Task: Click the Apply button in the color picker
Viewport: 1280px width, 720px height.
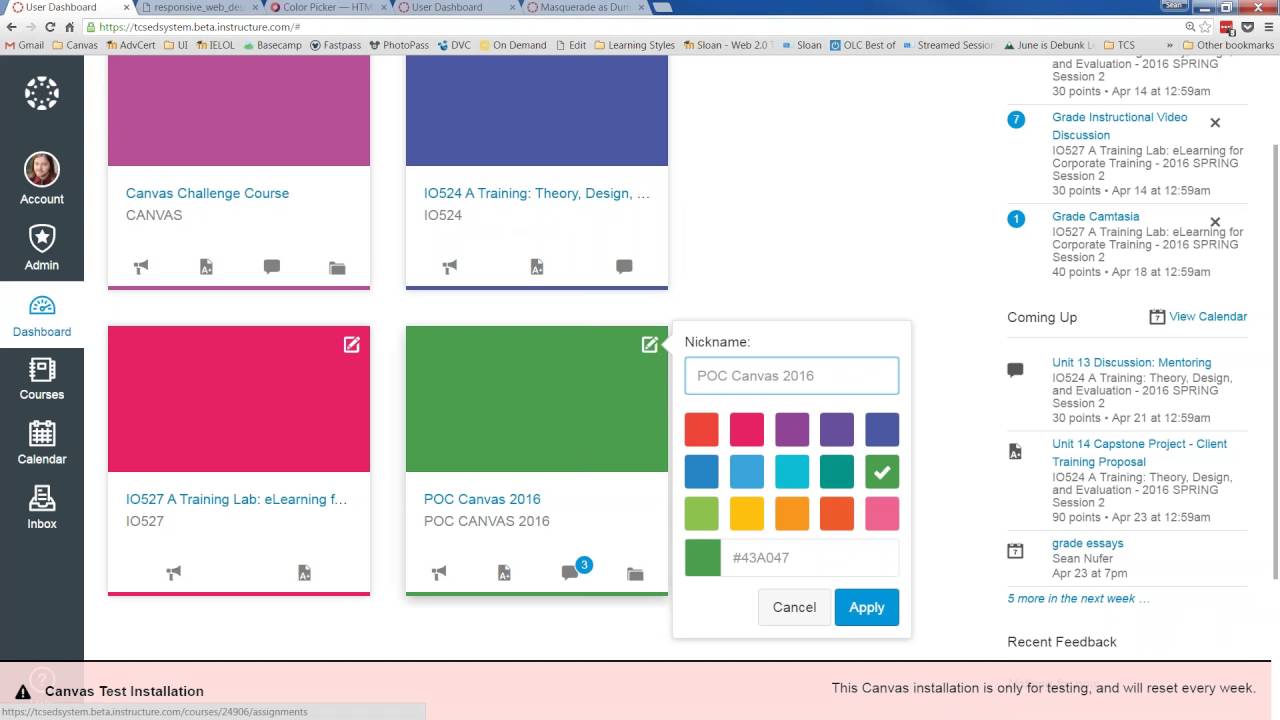Action: [867, 607]
